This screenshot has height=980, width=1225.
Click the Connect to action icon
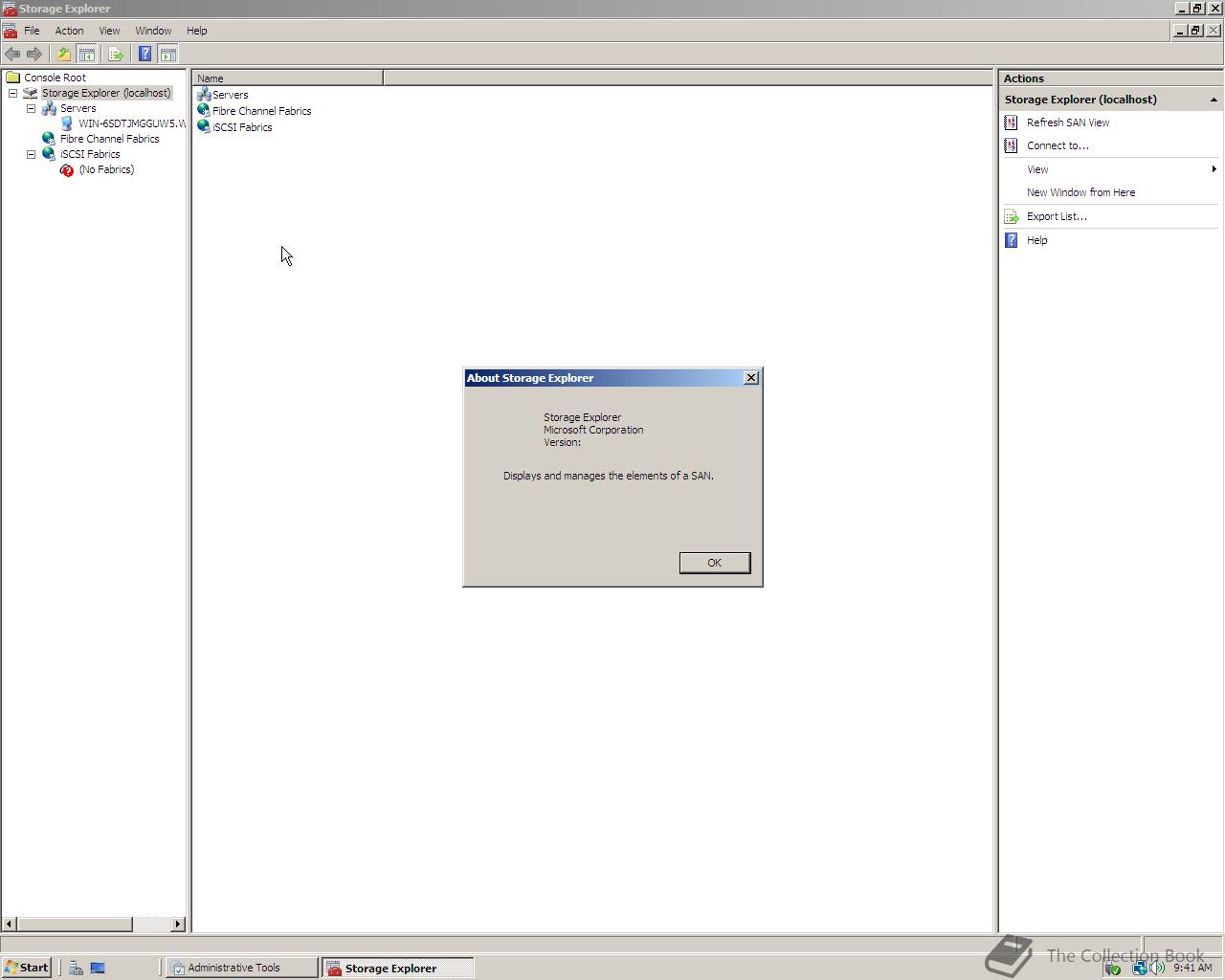click(1011, 145)
